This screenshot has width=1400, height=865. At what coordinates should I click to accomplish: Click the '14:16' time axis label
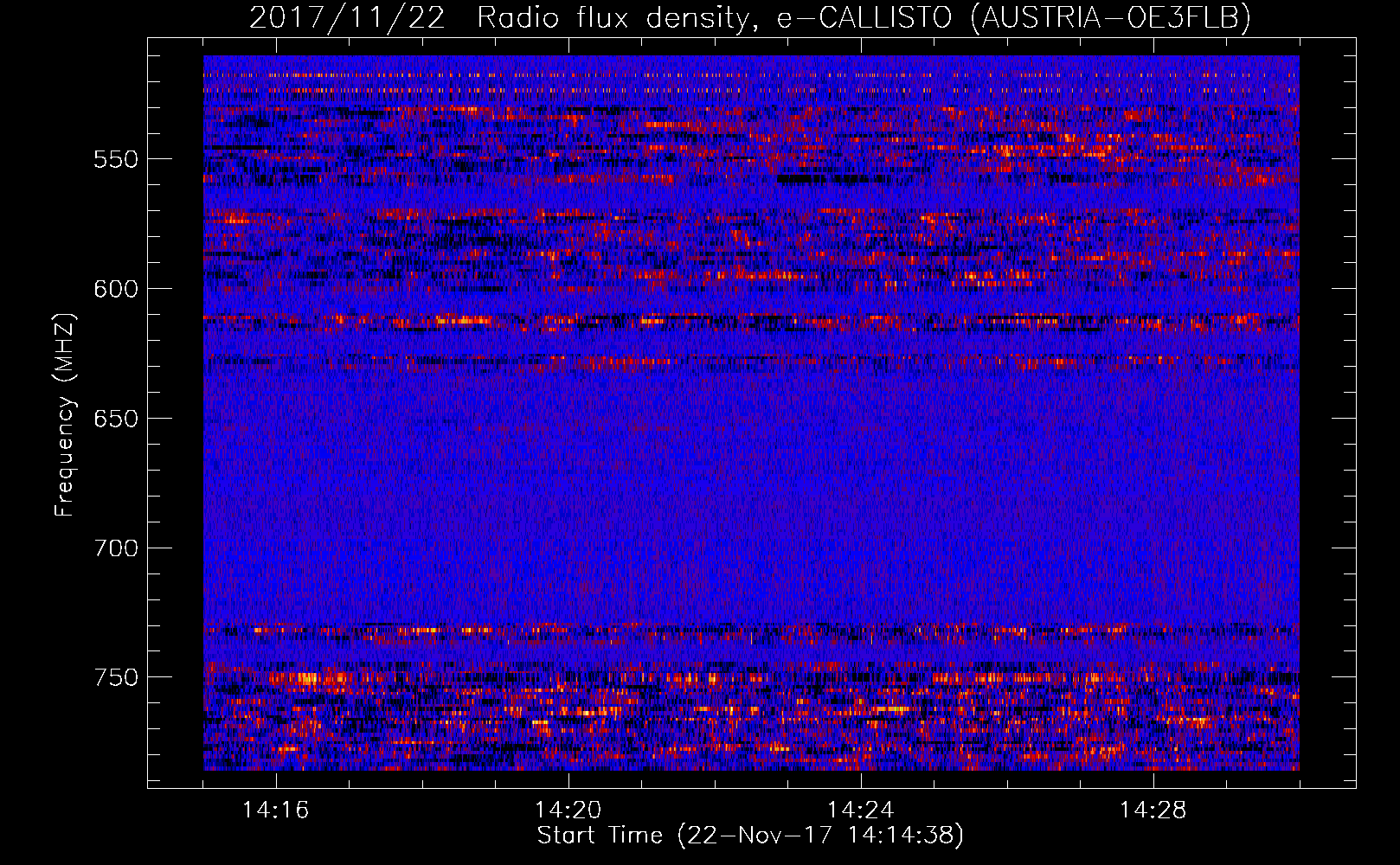tap(276, 811)
